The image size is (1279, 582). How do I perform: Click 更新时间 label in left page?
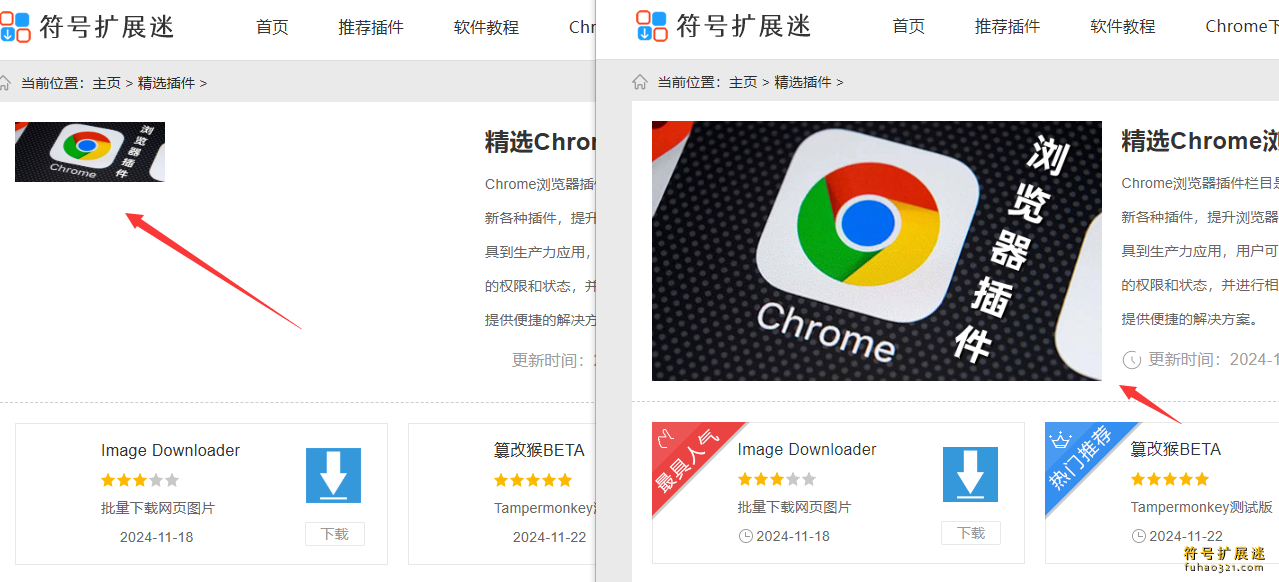[548, 360]
